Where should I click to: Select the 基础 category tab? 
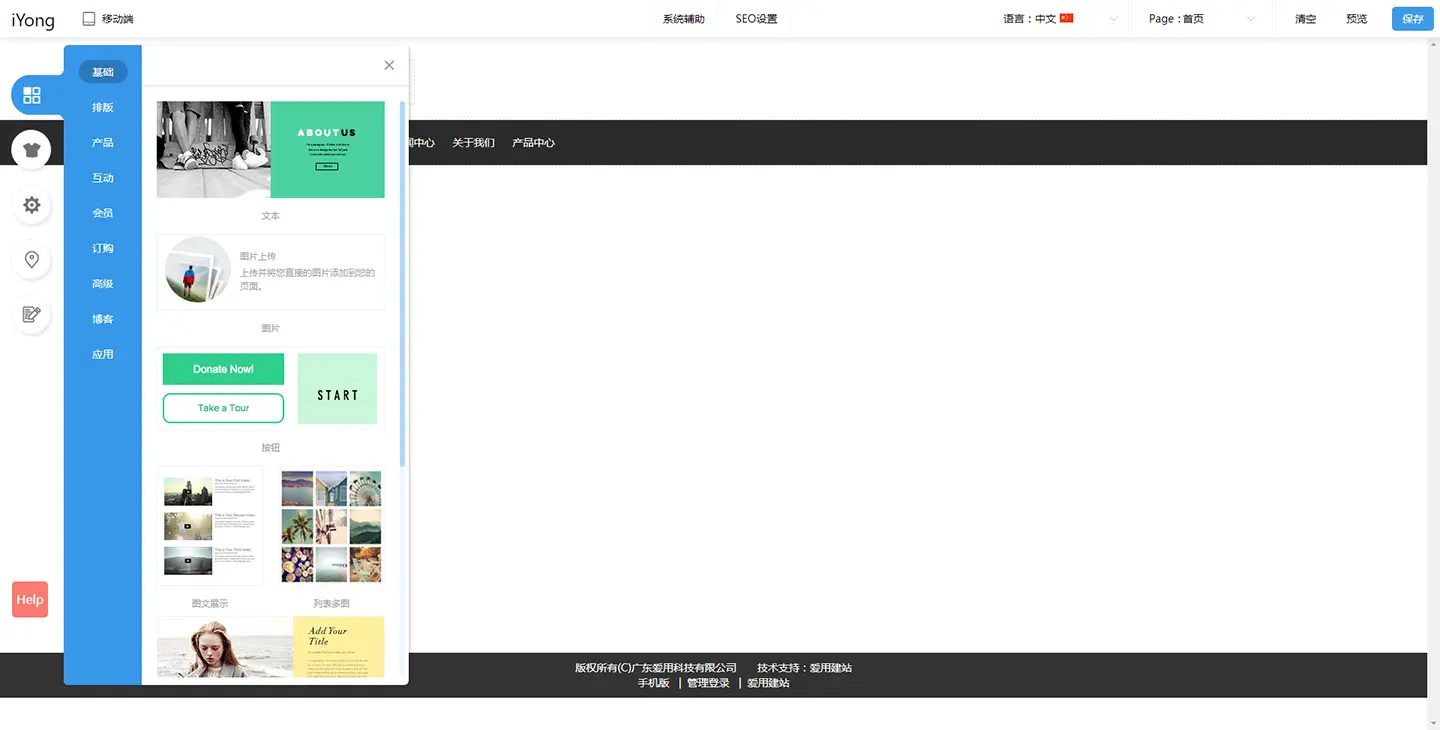[x=103, y=72]
